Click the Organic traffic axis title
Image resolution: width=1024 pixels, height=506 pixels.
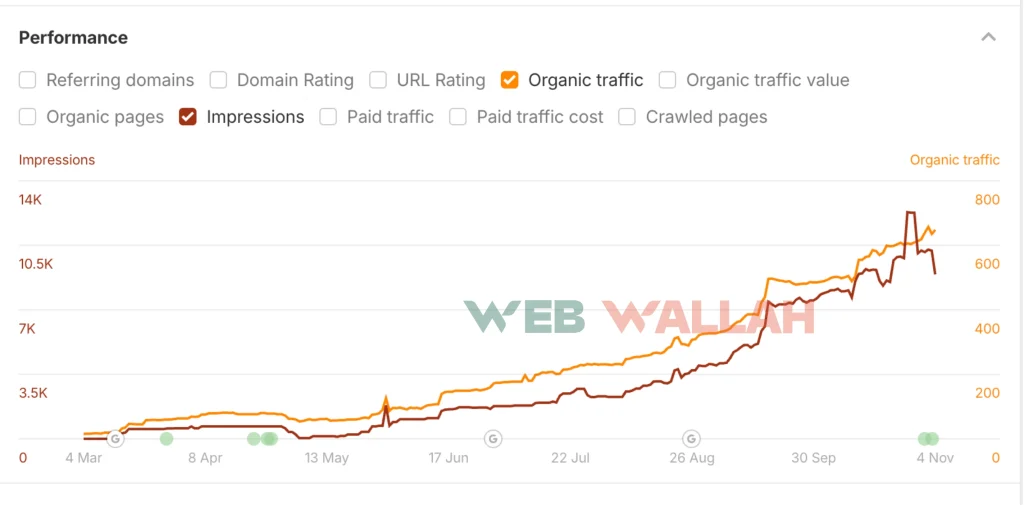tap(954, 160)
